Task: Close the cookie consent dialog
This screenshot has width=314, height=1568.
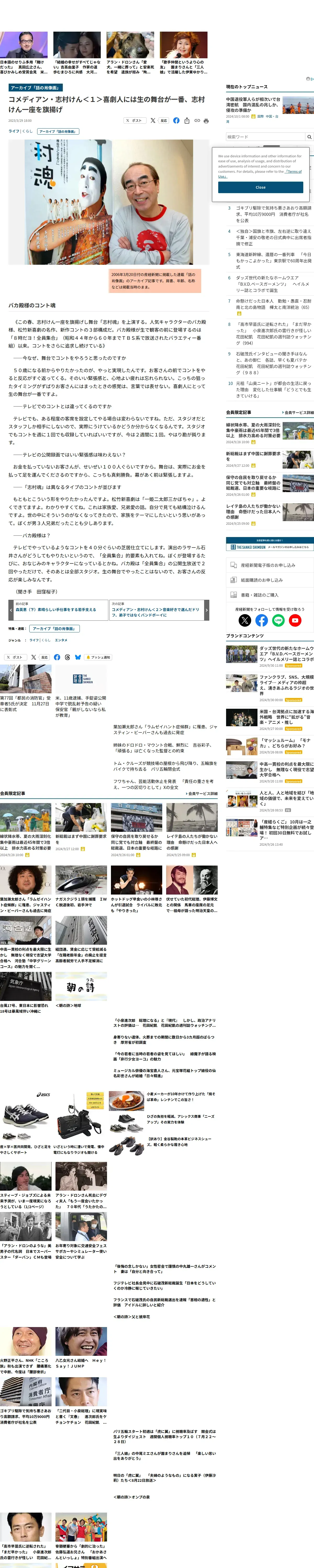Action: coord(260,187)
